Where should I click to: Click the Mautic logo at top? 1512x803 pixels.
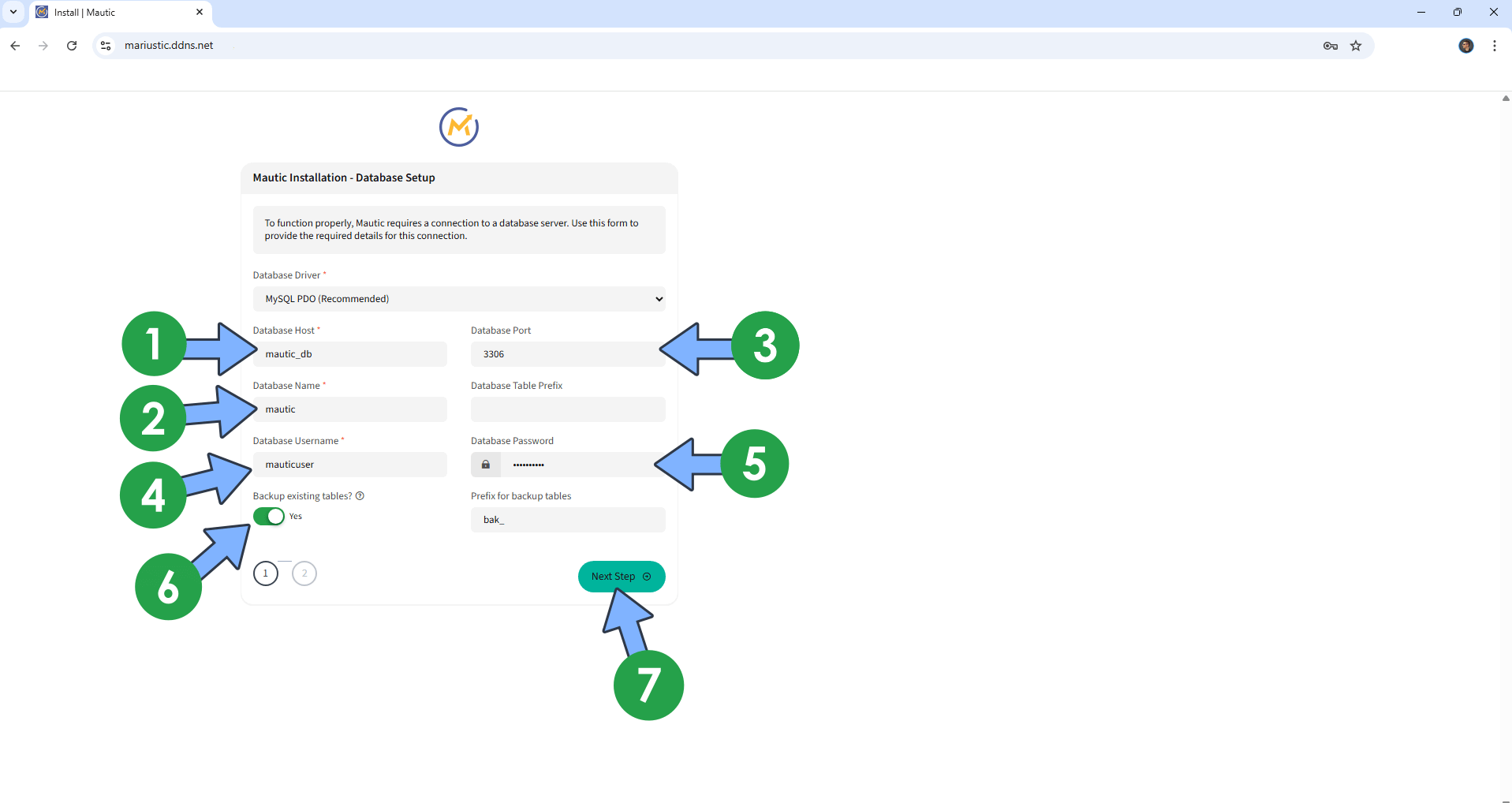[459, 127]
